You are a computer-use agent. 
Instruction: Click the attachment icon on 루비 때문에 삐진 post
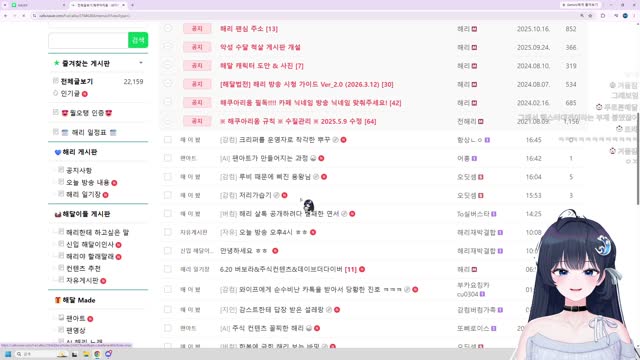pos(316,177)
